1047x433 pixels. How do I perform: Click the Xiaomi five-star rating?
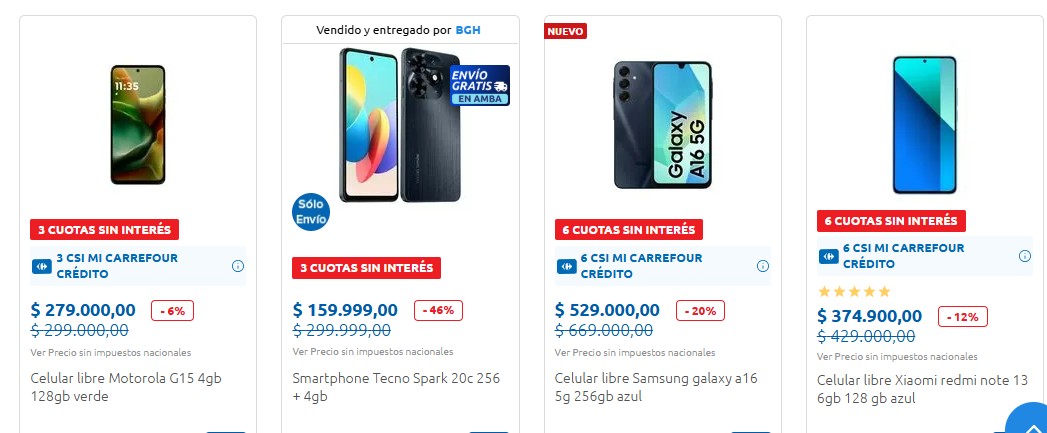853,292
